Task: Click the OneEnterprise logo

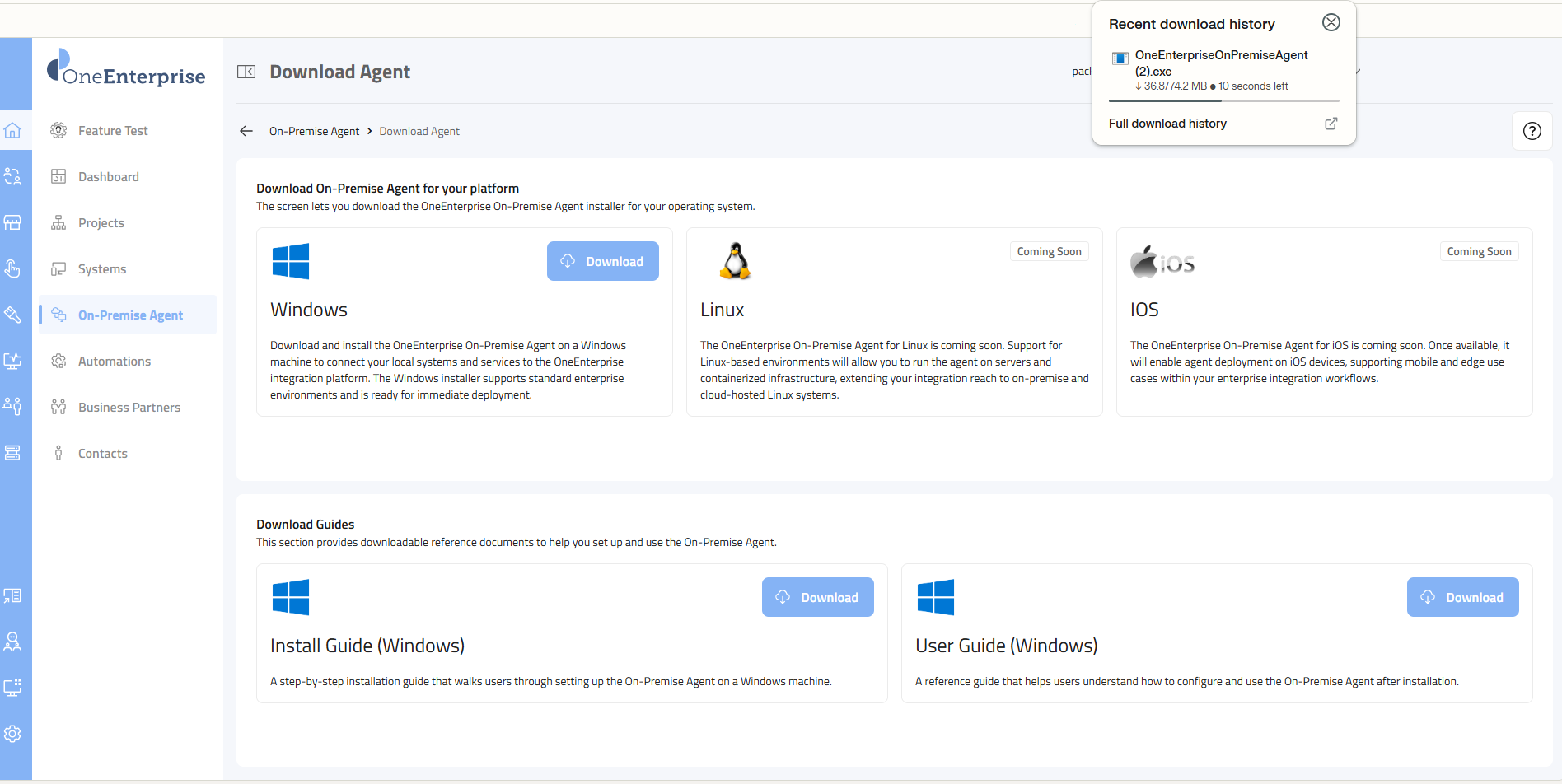Action: tap(127, 69)
